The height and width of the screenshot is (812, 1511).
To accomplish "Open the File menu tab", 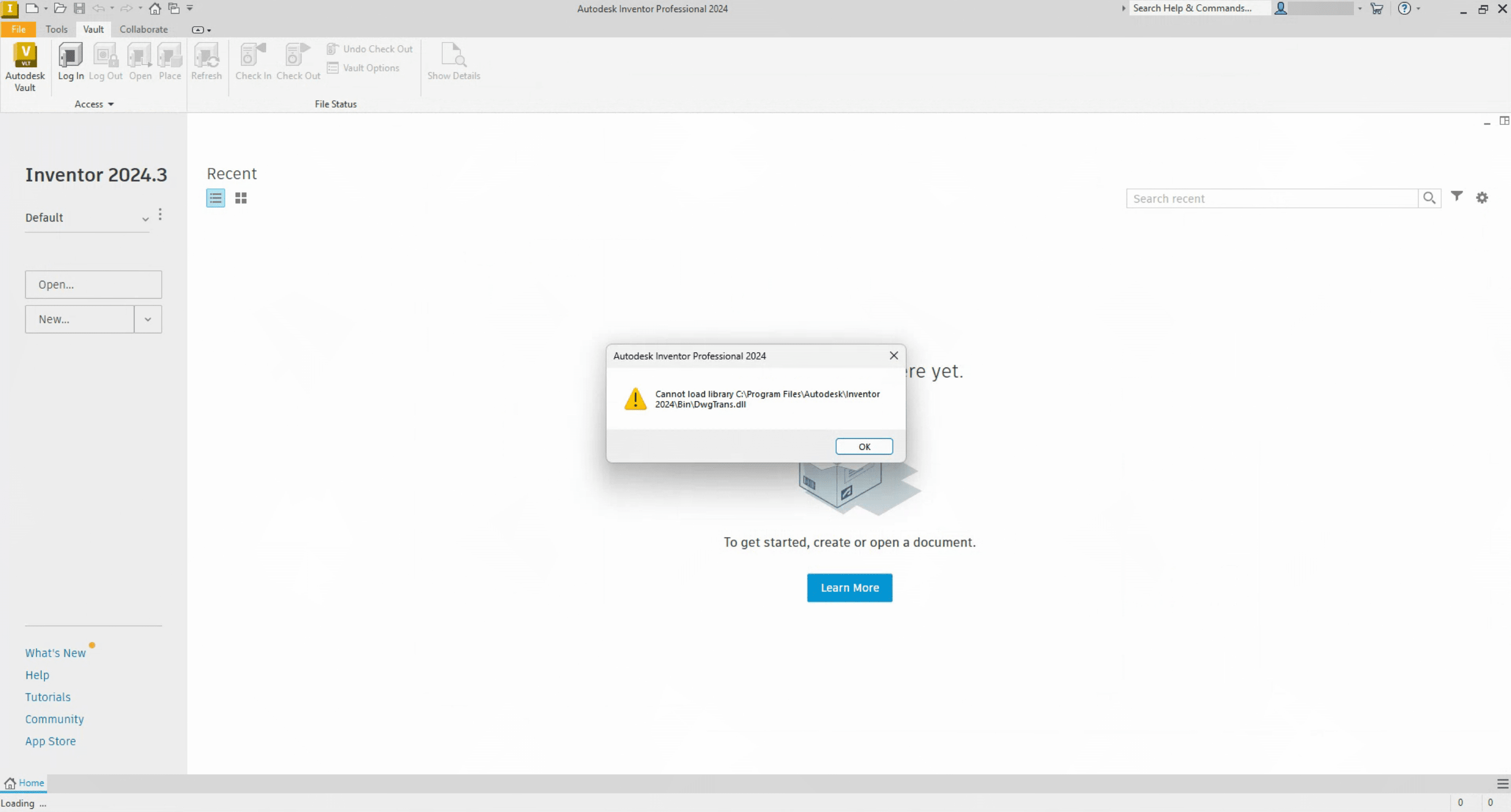I will click(18, 29).
